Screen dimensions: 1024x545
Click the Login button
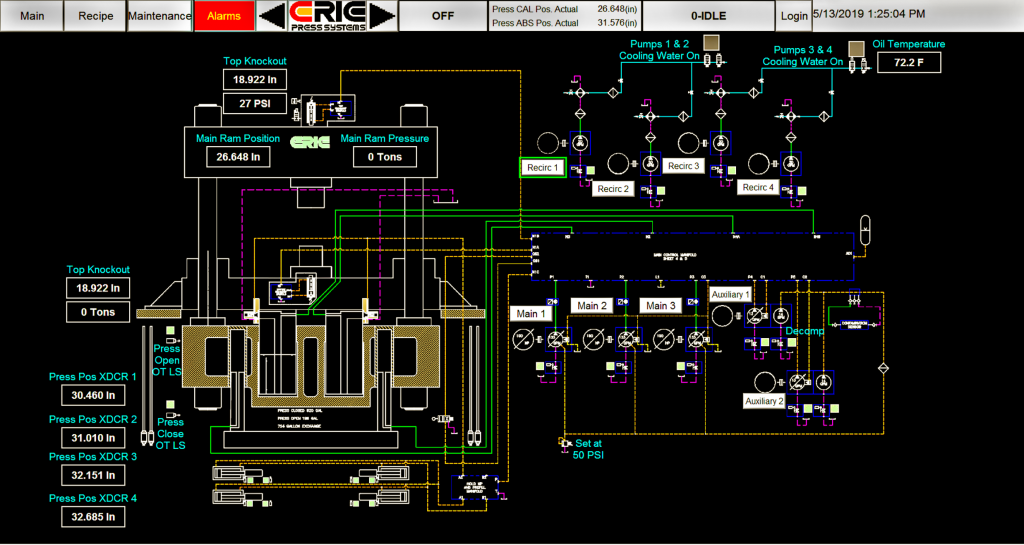click(794, 16)
